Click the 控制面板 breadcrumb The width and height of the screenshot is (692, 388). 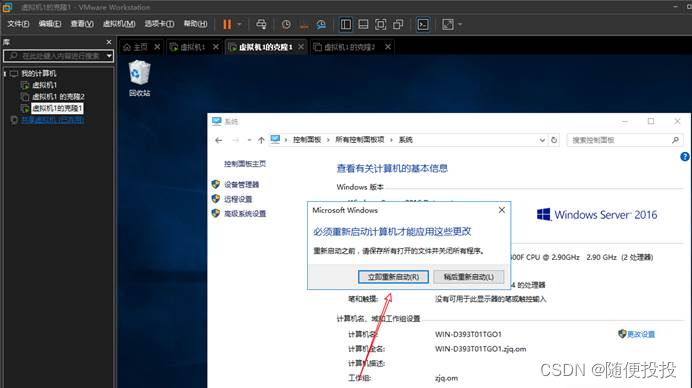[307, 140]
